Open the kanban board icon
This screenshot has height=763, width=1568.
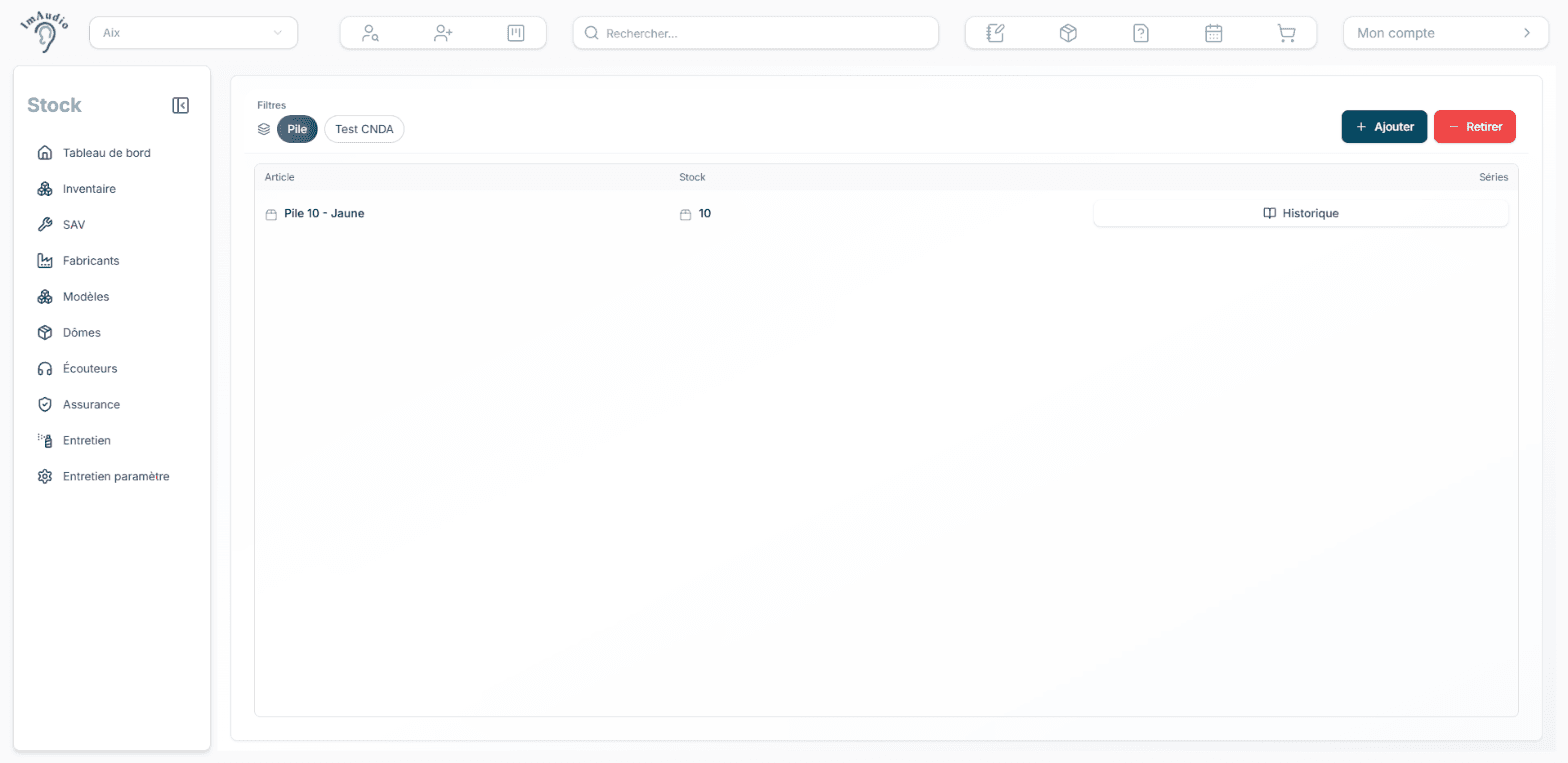(516, 33)
